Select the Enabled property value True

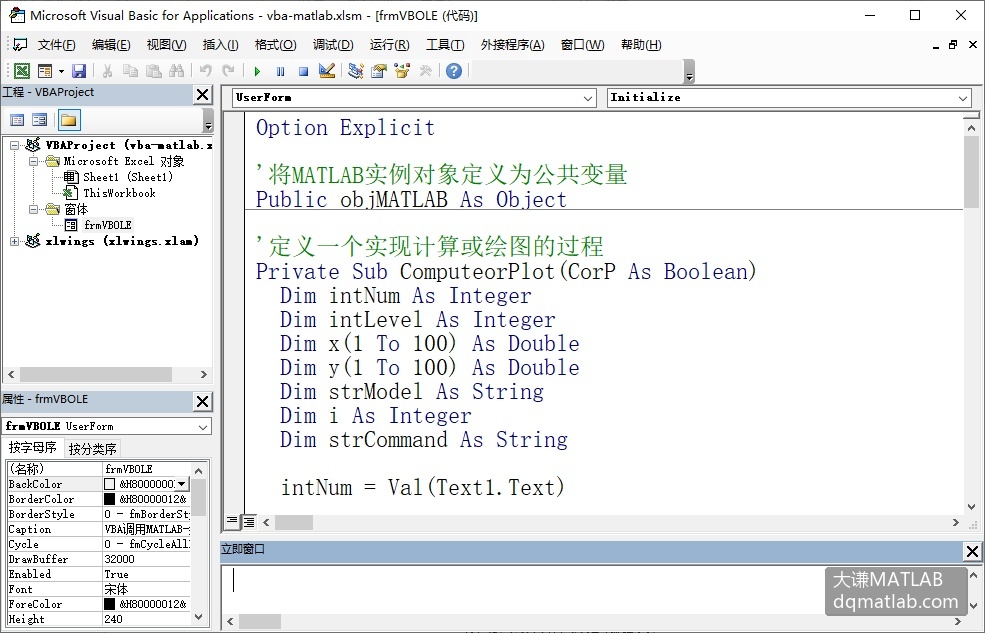point(146,574)
